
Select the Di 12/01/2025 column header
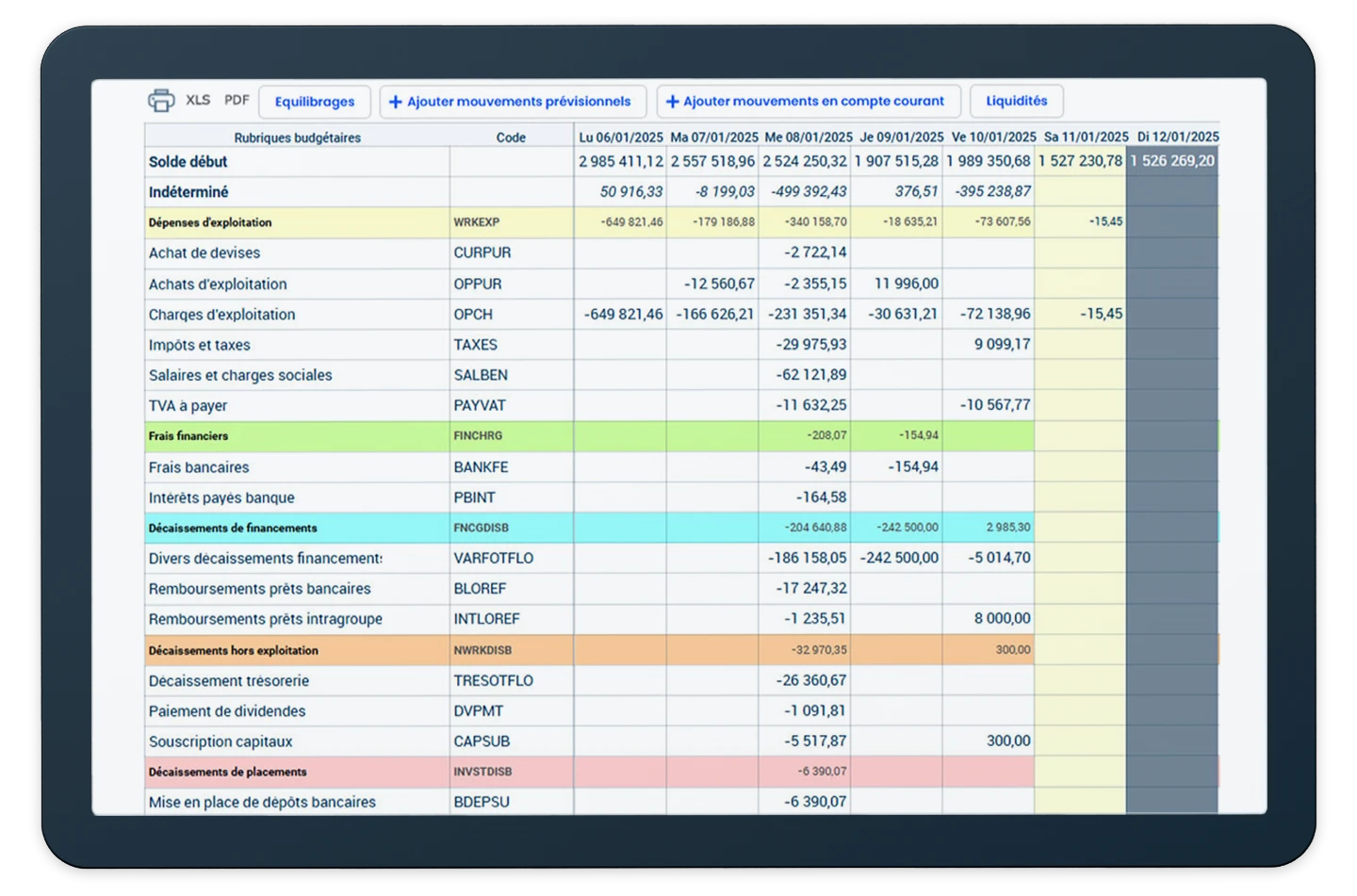point(1176,138)
